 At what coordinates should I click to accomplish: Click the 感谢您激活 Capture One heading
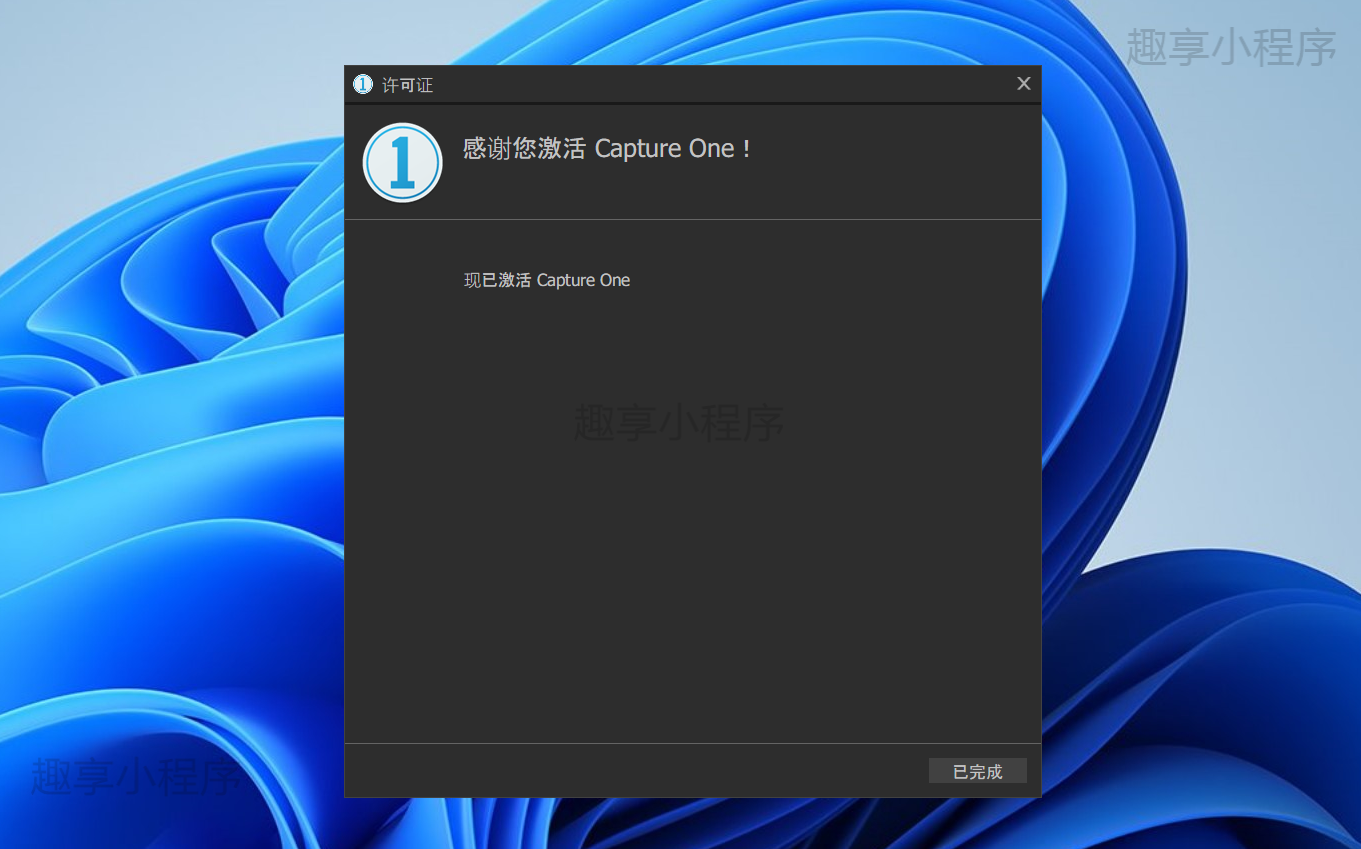click(x=607, y=149)
